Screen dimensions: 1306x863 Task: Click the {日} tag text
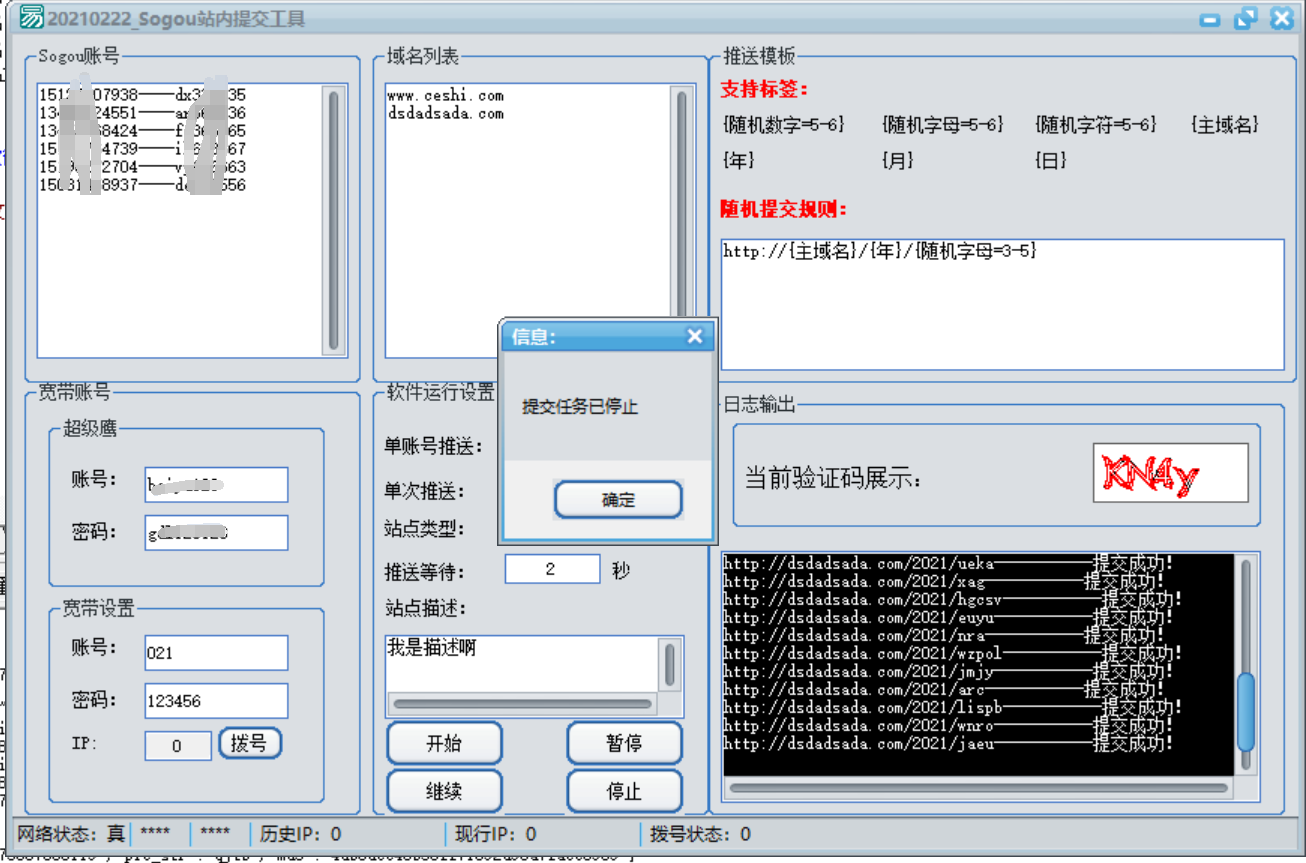point(1051,160)
